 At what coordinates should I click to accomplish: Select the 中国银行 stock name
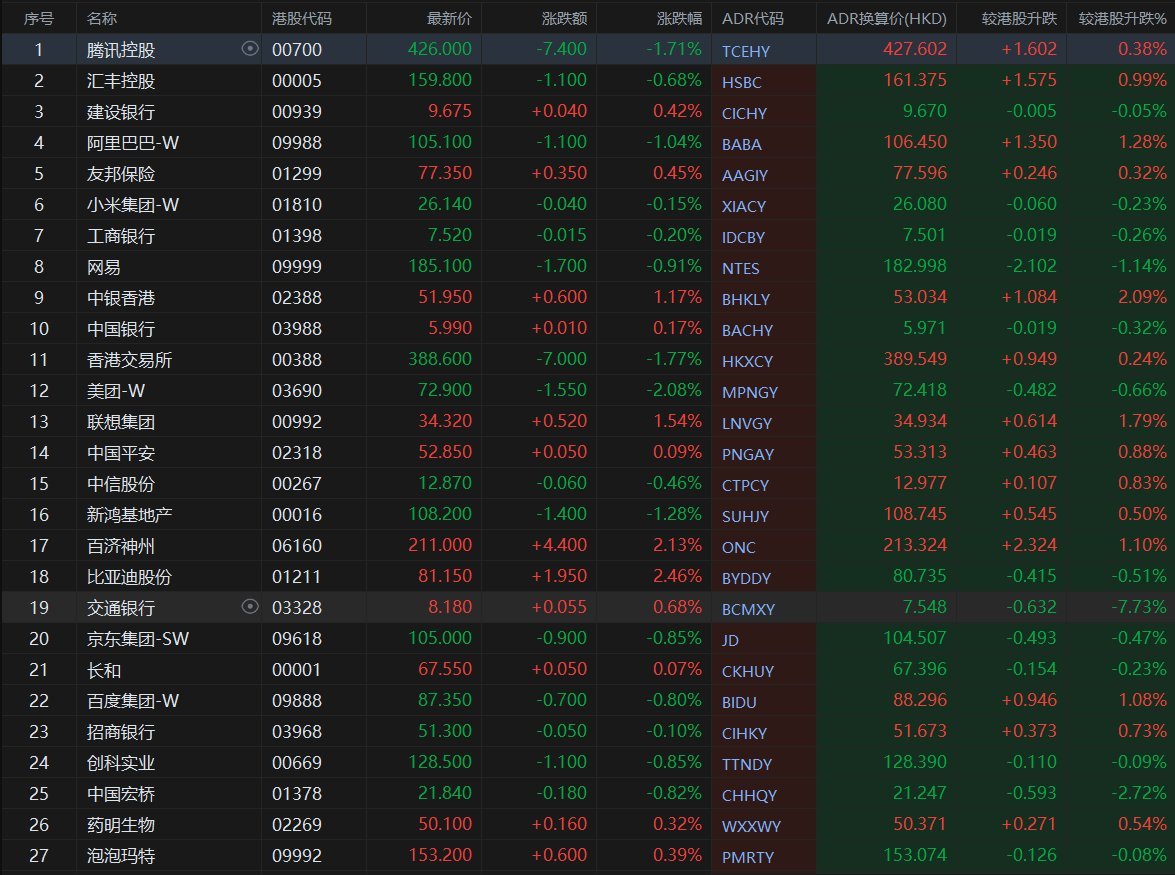[x=121, y=329]
